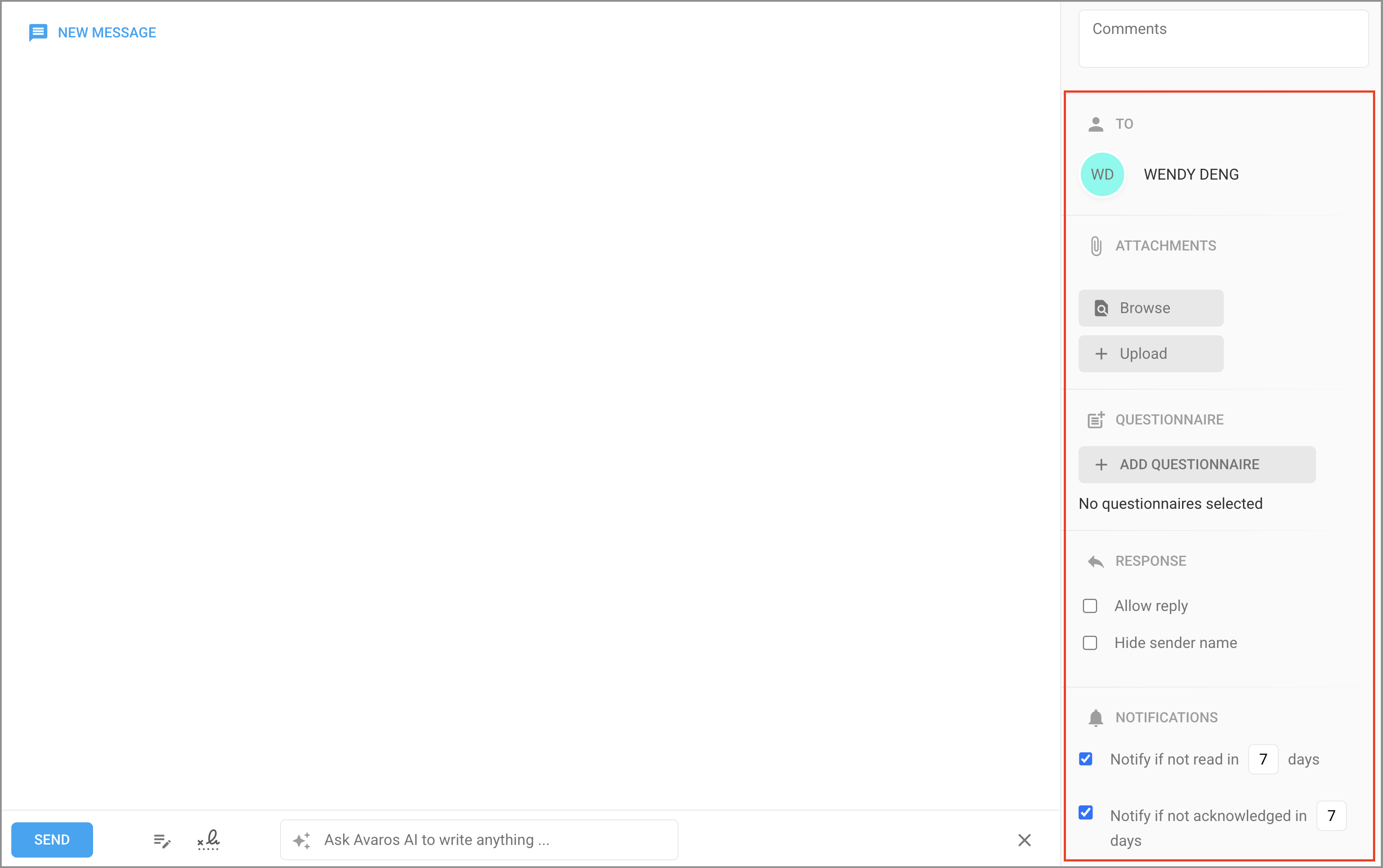Image resolution: width=1383 pixels, height=868 pixels.
Task: Click the signature icon in bottom toolbar
Action: pos(208,840)
